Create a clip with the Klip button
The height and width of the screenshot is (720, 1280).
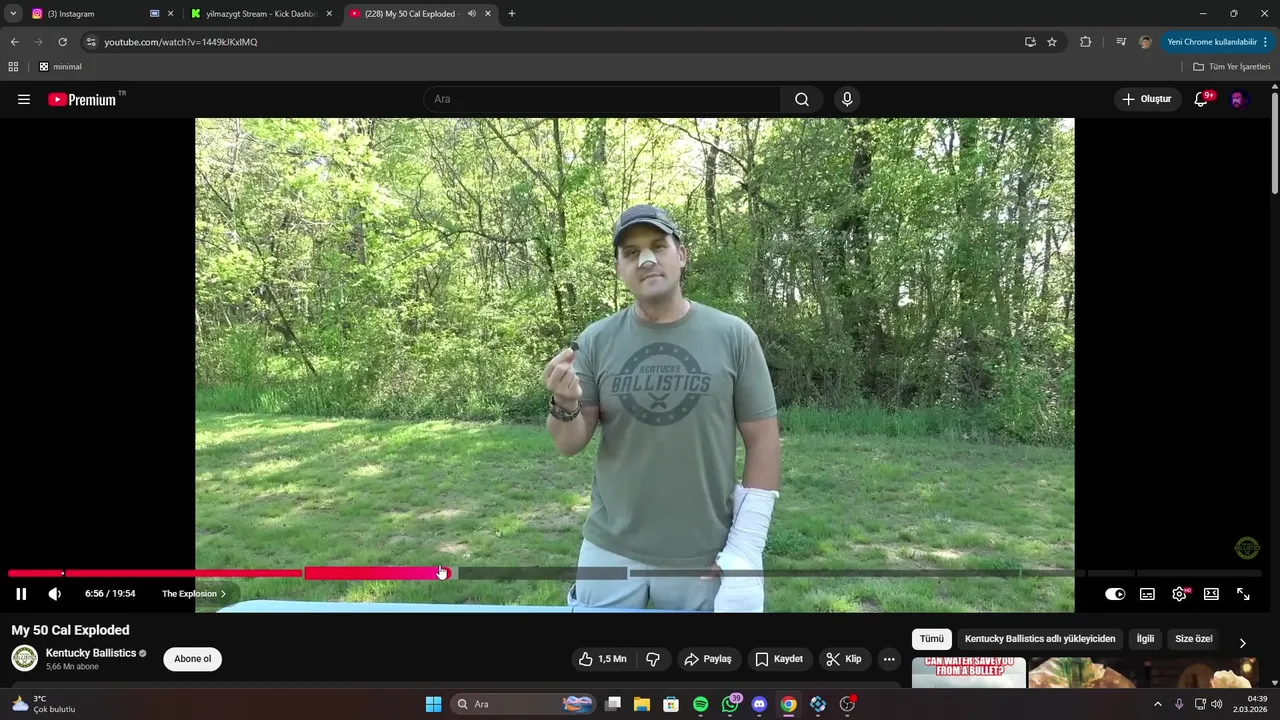(844, 659)
